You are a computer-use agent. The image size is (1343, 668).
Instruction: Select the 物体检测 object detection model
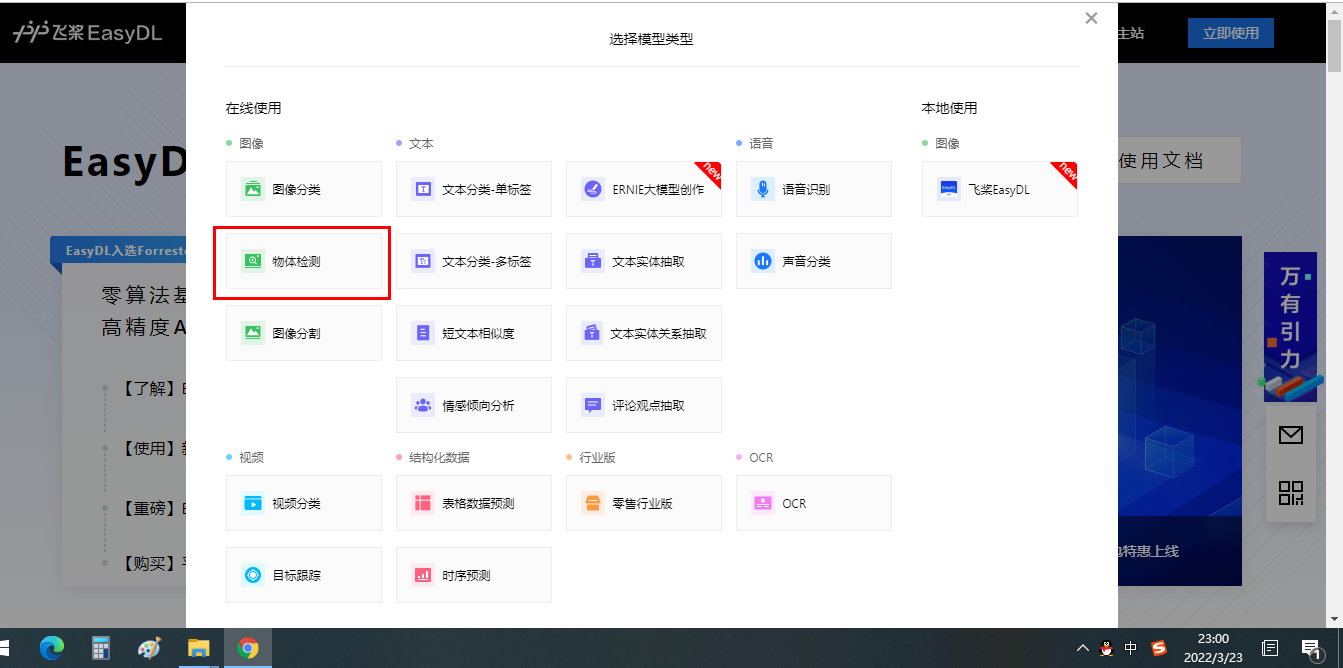click(303, 261)
